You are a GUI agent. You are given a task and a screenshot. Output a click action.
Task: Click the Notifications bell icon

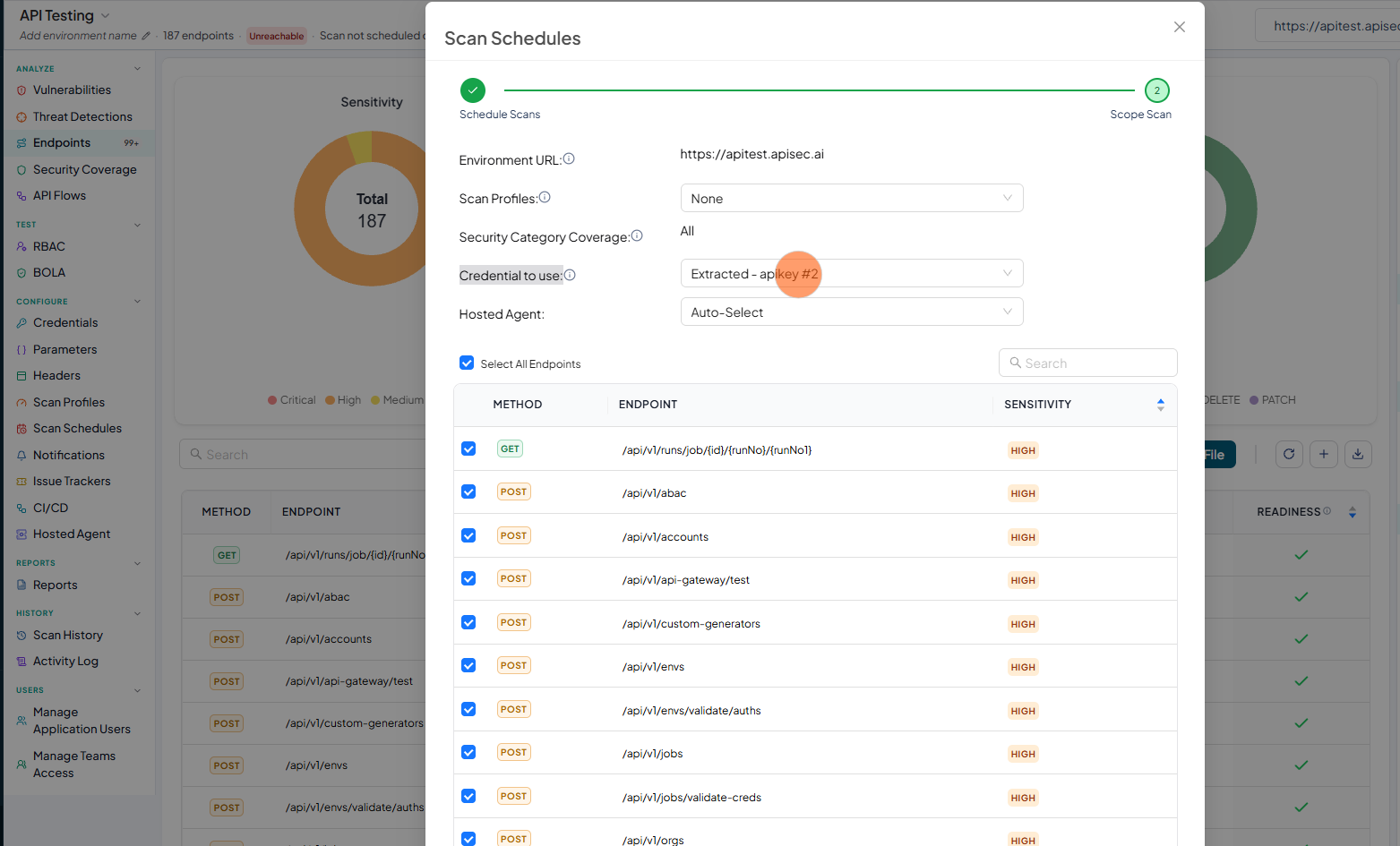(x=21, y=456)
